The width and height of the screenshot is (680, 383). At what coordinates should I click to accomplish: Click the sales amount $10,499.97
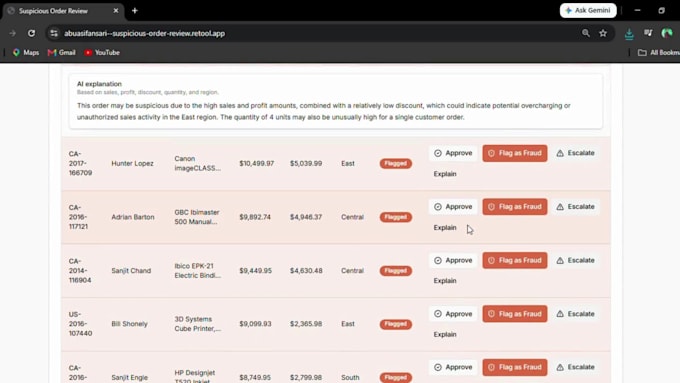pos(257,164)
